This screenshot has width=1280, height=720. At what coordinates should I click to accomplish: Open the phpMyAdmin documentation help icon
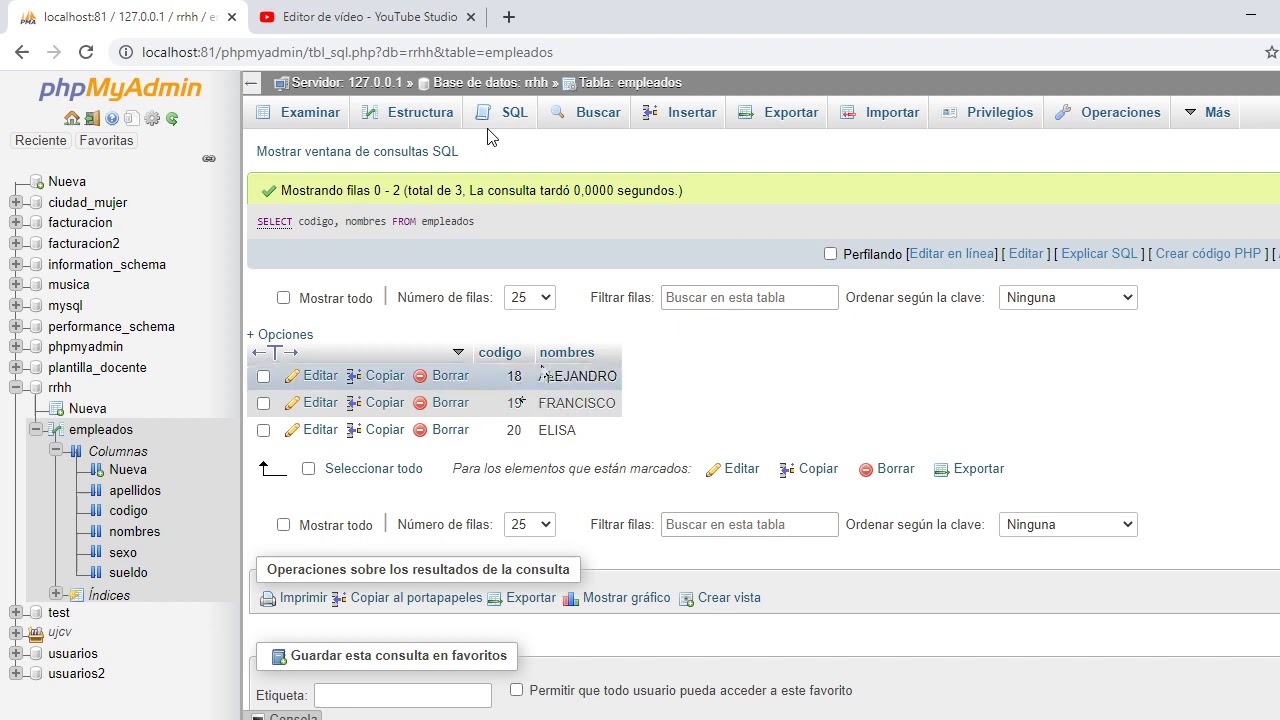[112, 118]
